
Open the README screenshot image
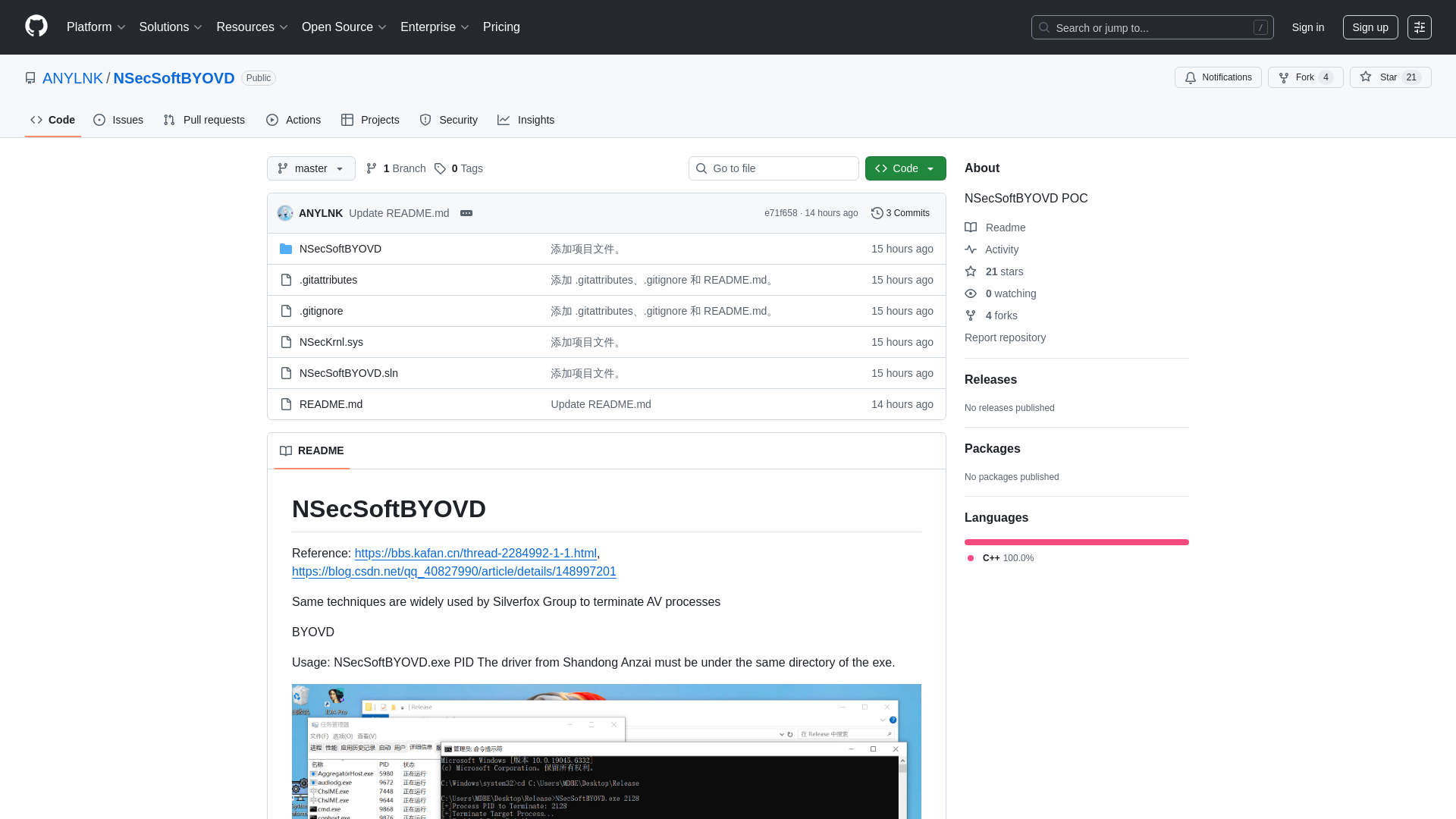607,752
